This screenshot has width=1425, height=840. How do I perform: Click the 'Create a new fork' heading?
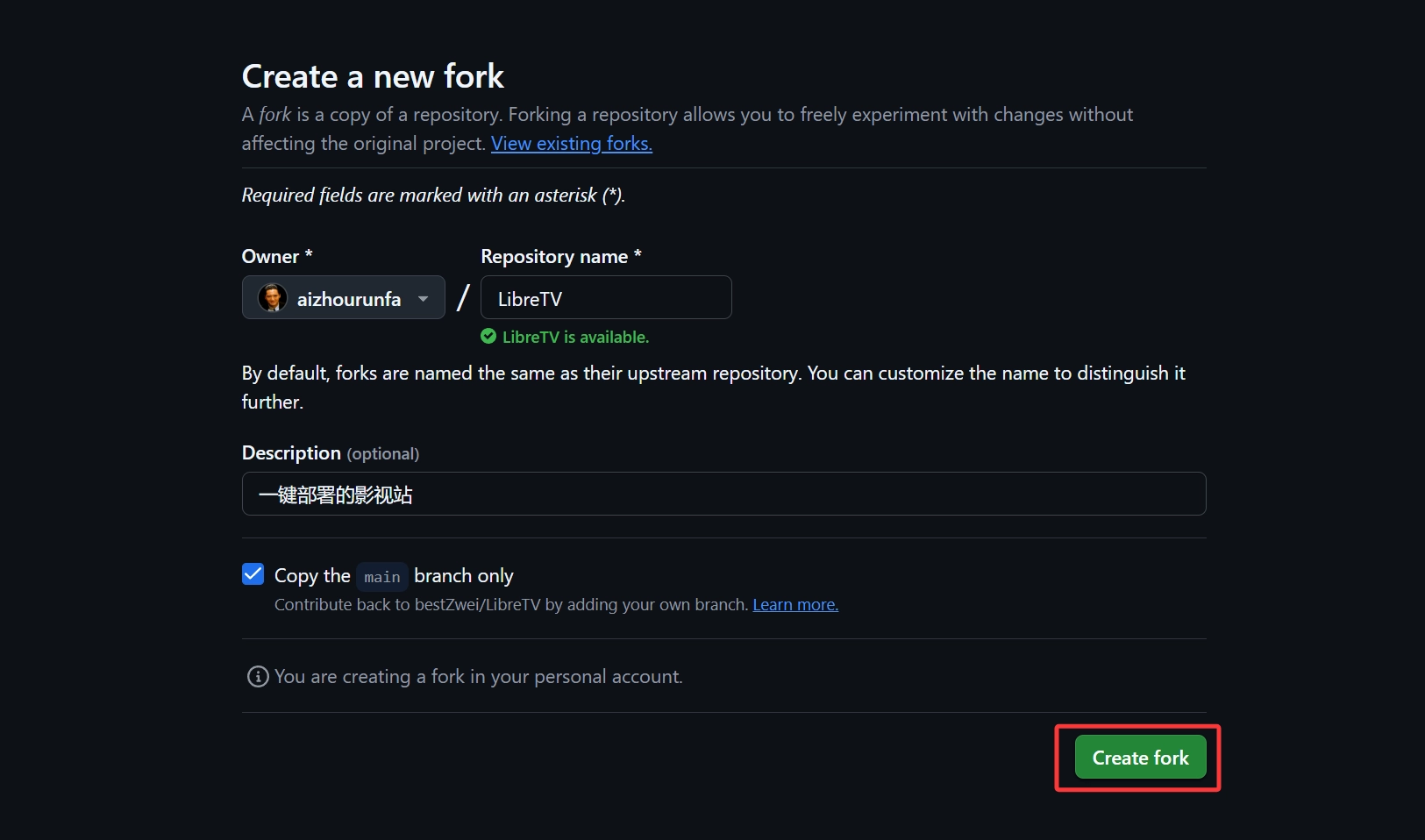tap(373, 76)
